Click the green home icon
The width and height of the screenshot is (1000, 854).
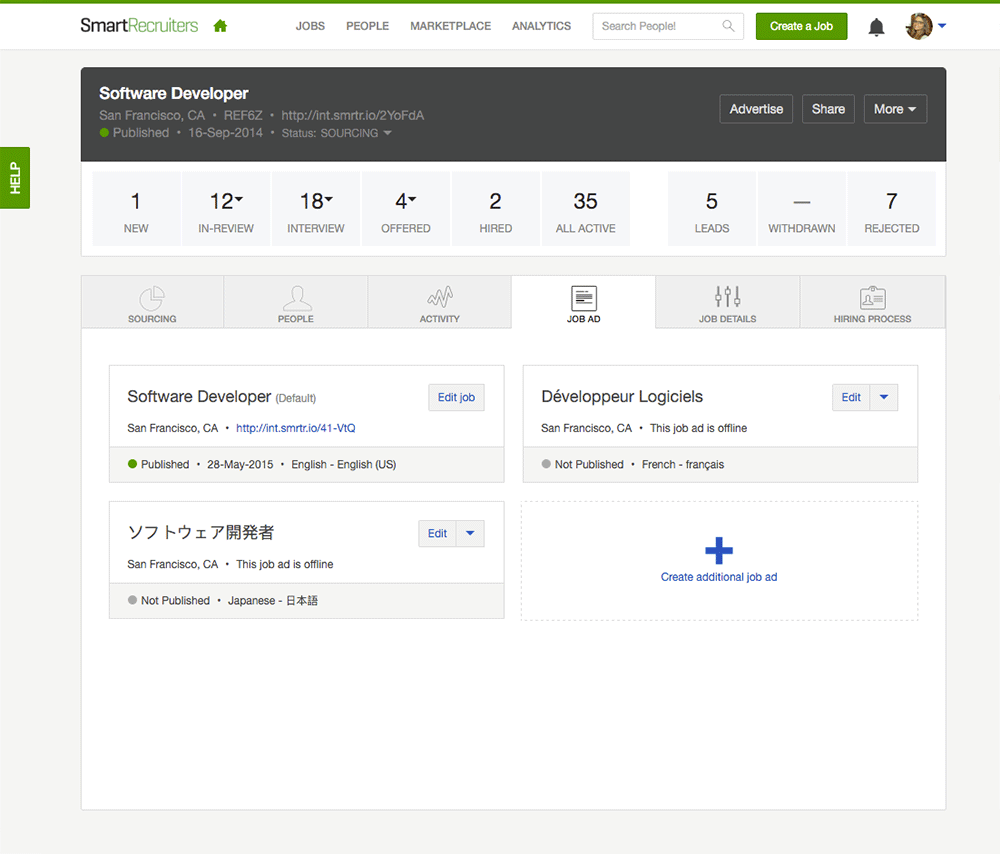click(220, 26)
